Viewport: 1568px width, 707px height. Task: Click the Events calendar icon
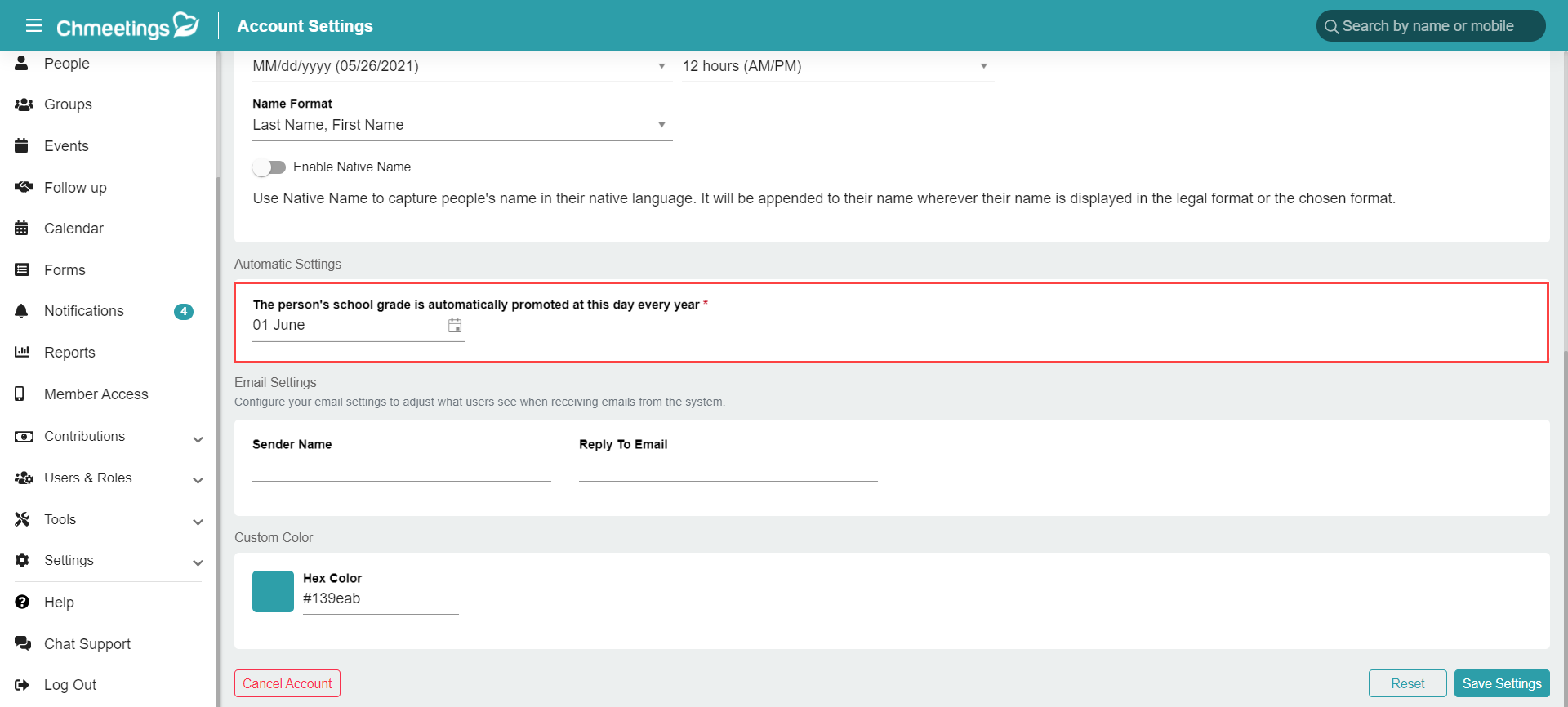click(x=22, y=145)
